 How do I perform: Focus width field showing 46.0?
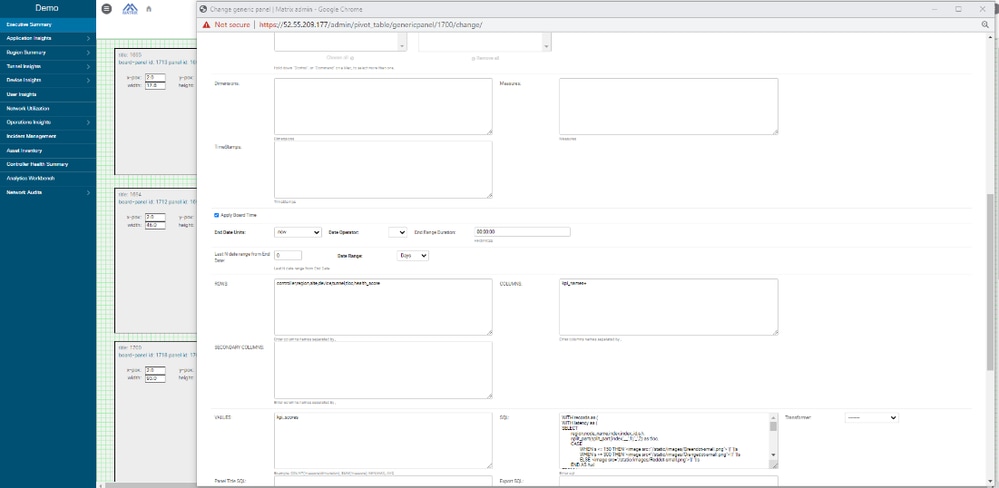coord(155,225)
